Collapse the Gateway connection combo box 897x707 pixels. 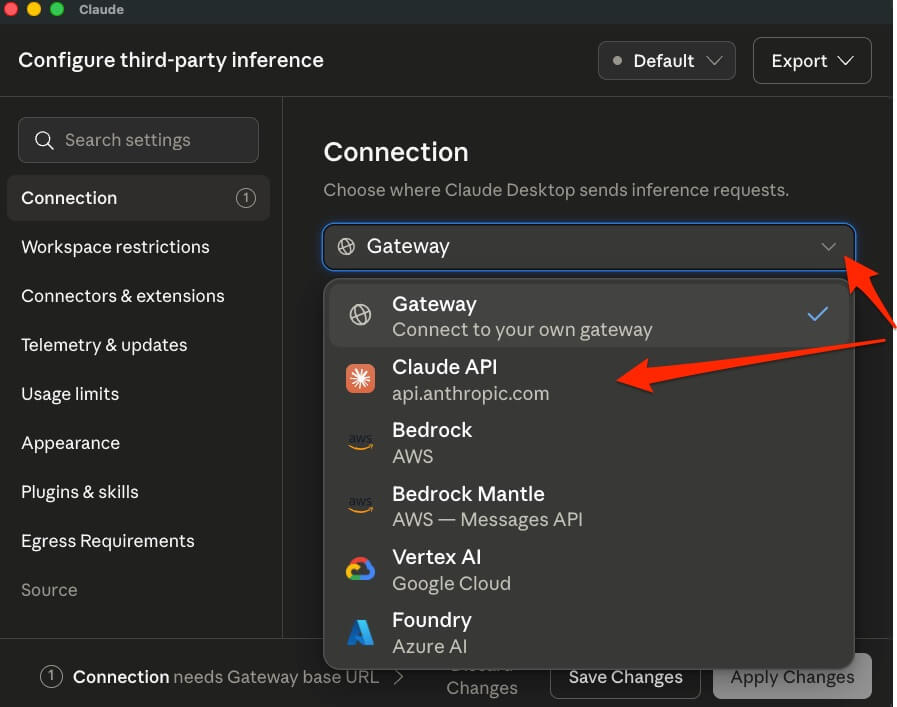(589, 247)
